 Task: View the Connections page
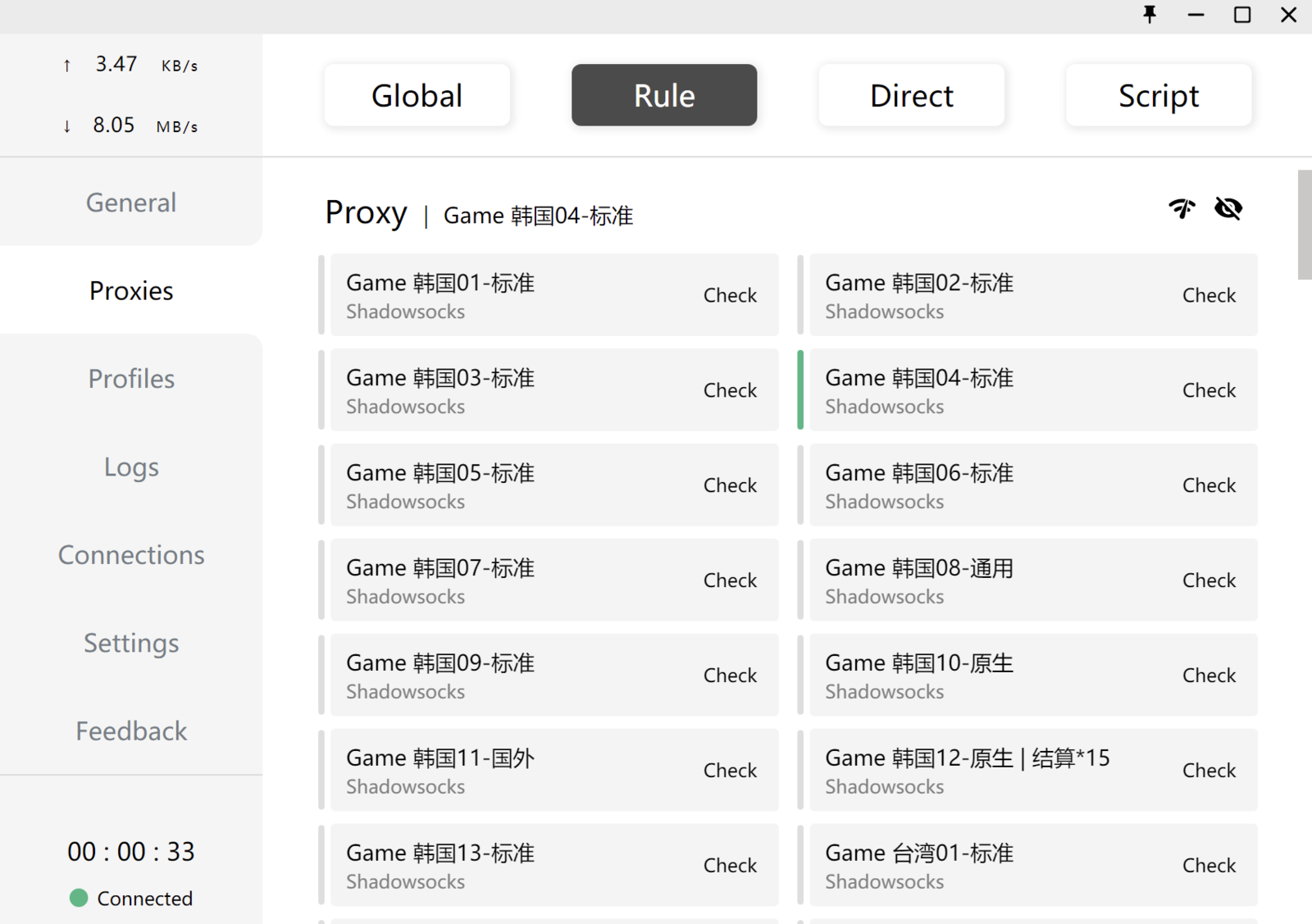point(131,555)
